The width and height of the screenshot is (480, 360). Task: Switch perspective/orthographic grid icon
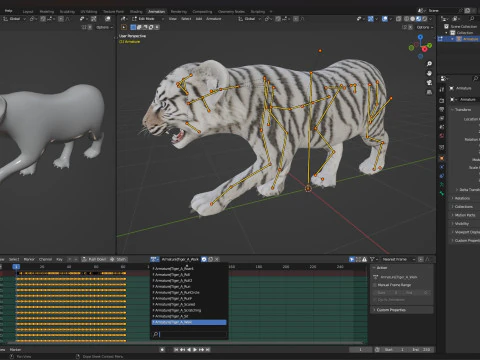coord(429,92)
